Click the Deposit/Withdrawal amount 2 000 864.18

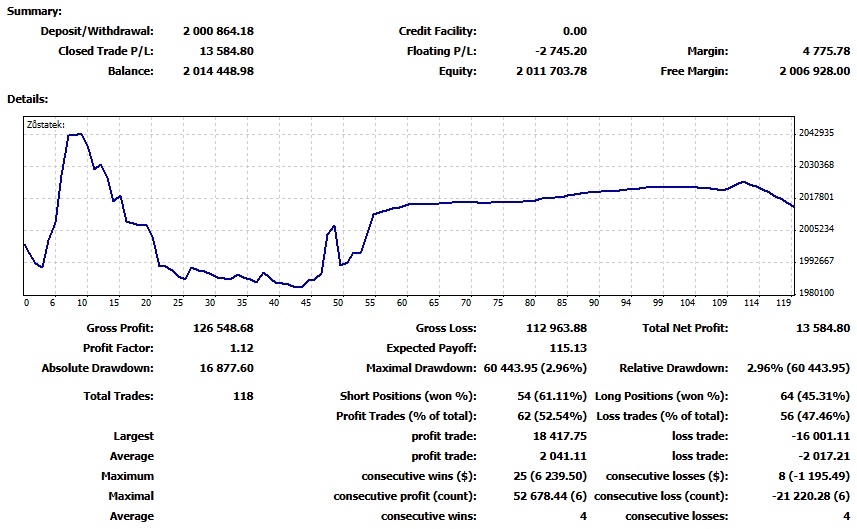pyautogui.click(x=218, y=31)
